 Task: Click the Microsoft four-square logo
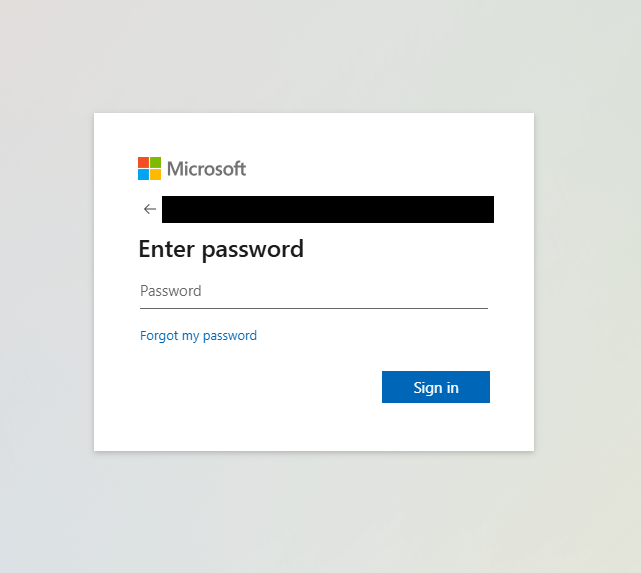[149, 168]
